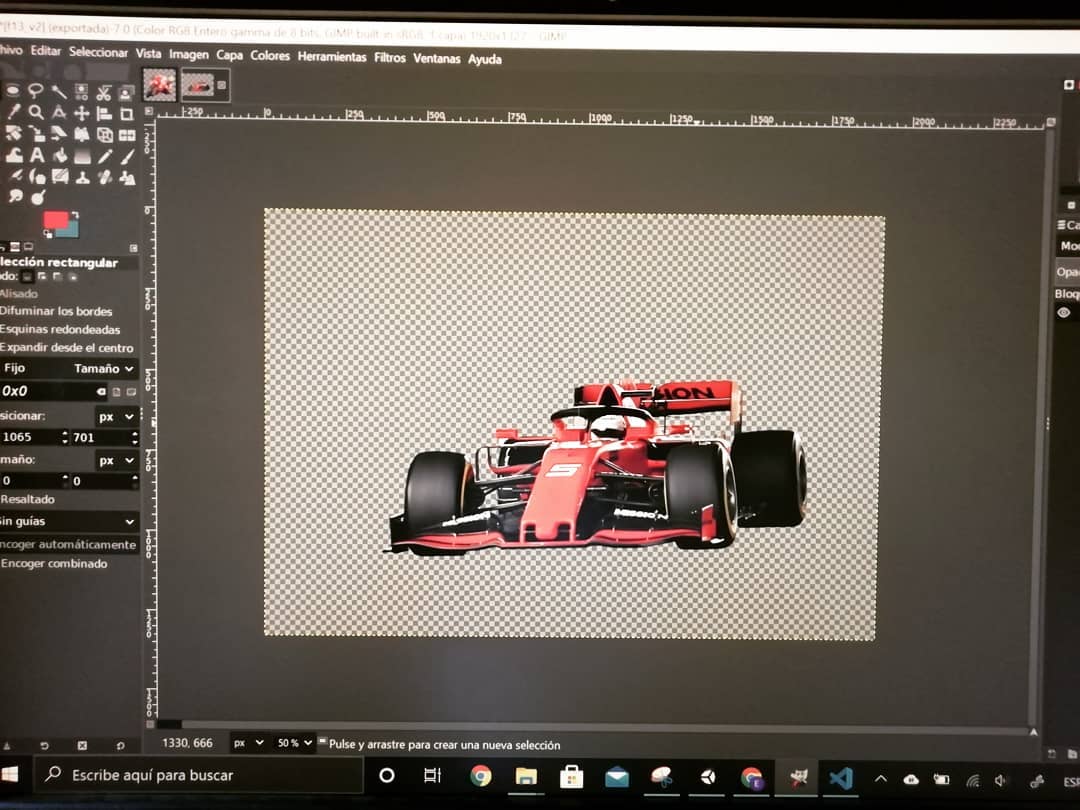Select the Gradient tool
This screenshot has height=810, width=1080.
(83, 156)
